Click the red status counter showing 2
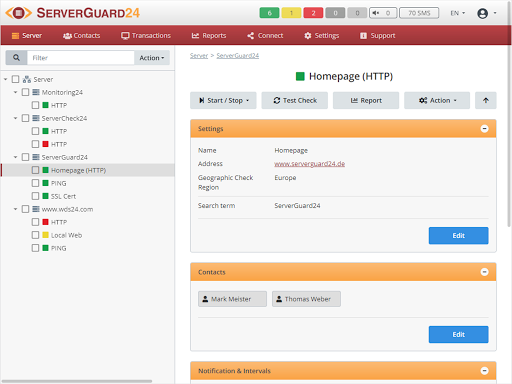The image size is (512, 384). [x=313, y=13]
